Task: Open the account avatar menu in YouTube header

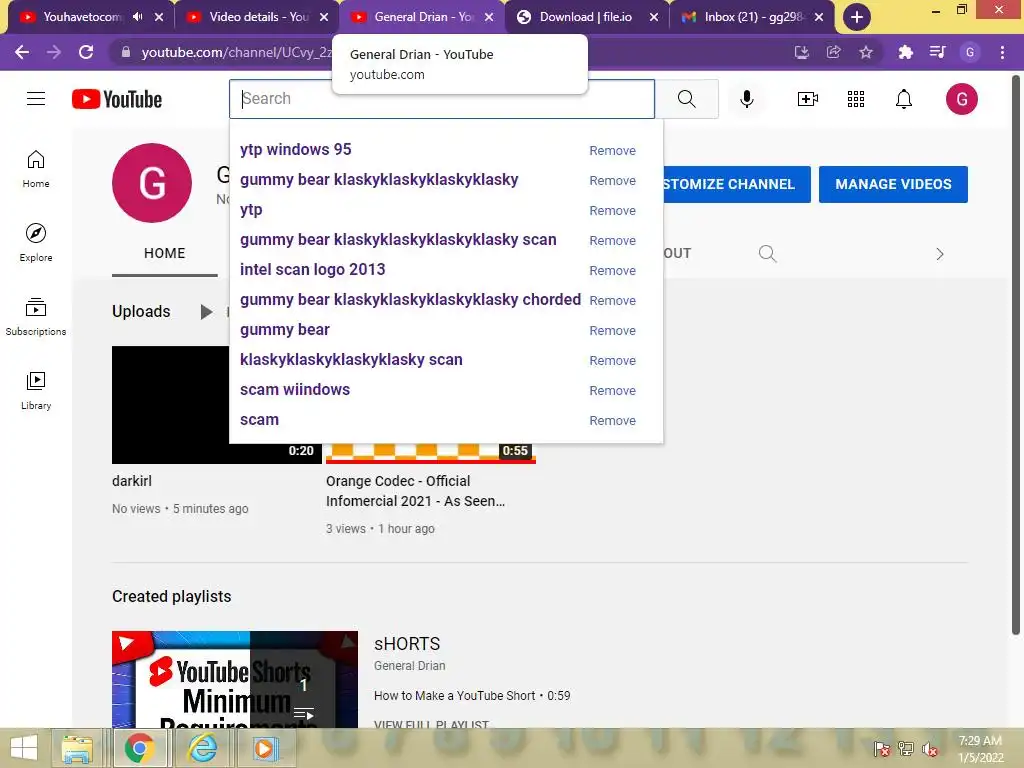Action: 961,99
